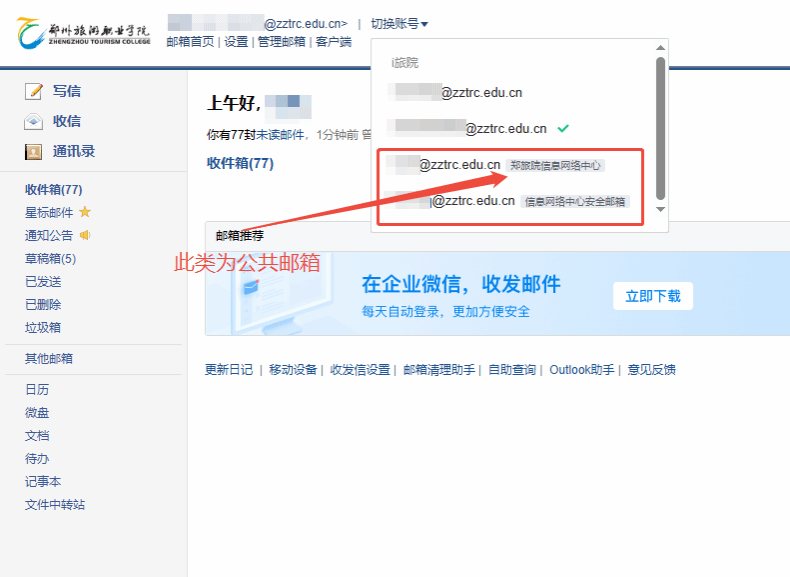Click scroll down arrow in account list

click(660, 209)
